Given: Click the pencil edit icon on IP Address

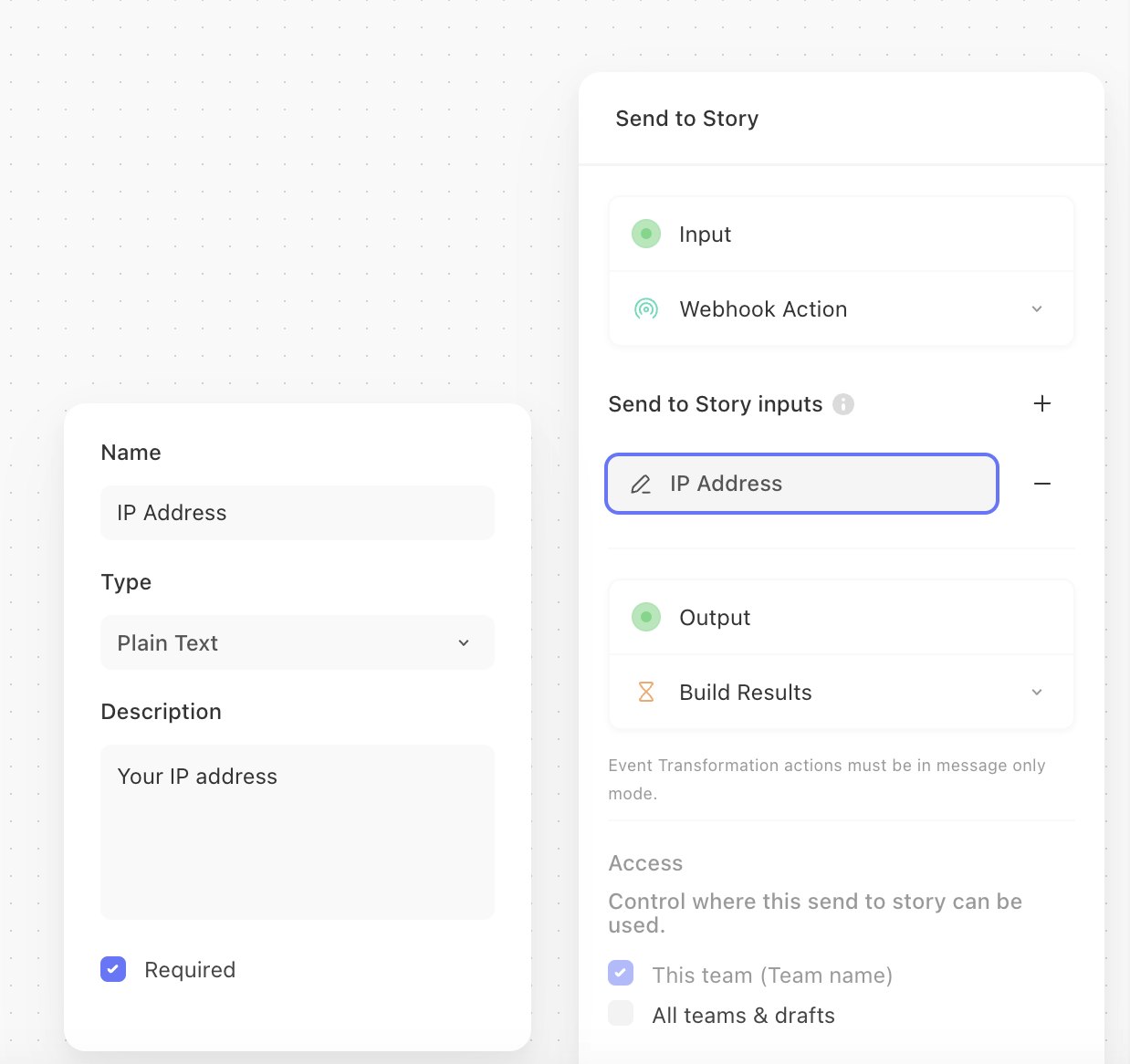Looking at the screenshot, I should (x=641, y=485).
